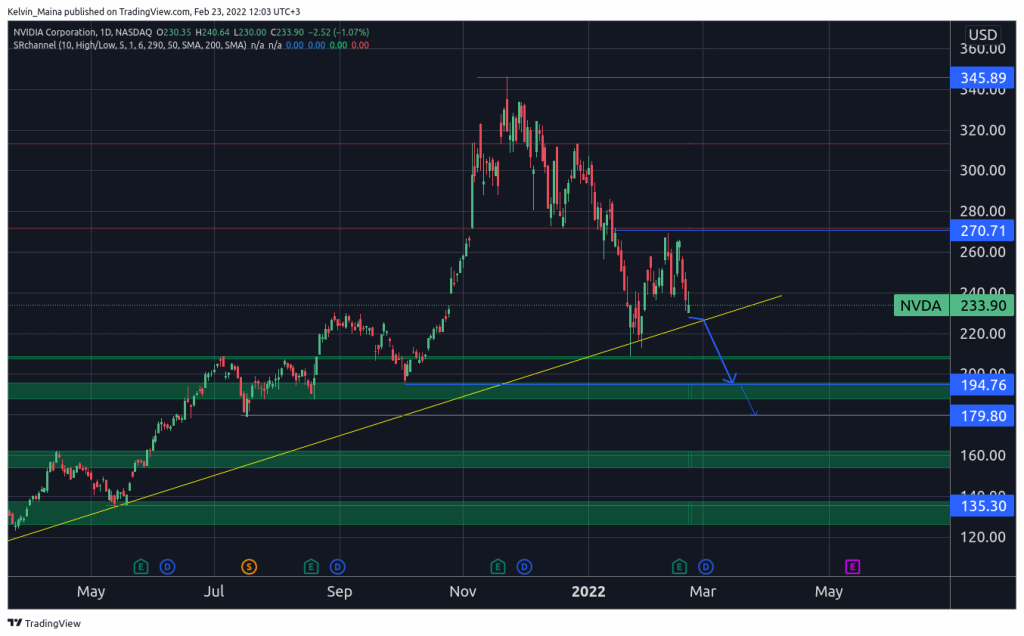Viewport: 1024px width, 636px height.
Task: Click the NVDA ticker price label
Action: 920,306
